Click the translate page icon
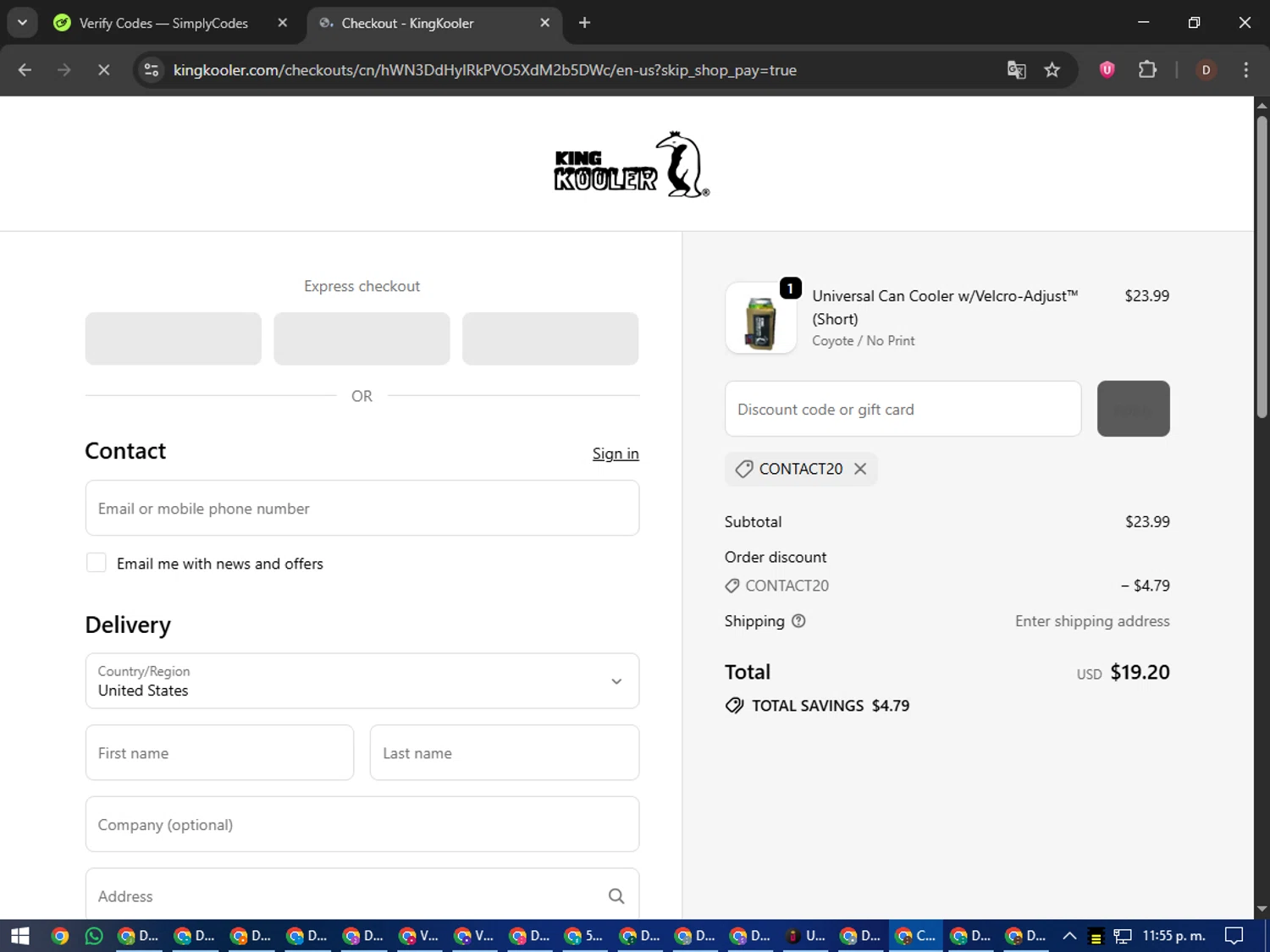The width and height of the screenshot is (1270, 952). 1016,70
